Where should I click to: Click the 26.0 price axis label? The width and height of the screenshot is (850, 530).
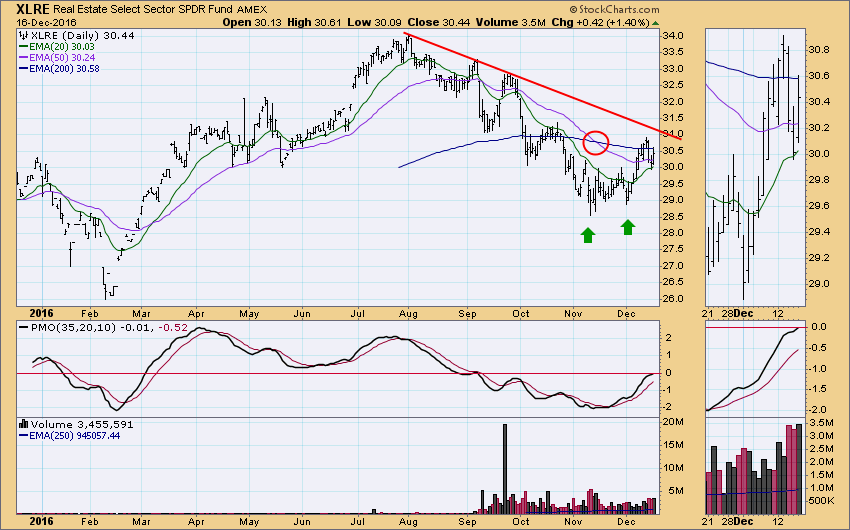click(x=674, y=299)
